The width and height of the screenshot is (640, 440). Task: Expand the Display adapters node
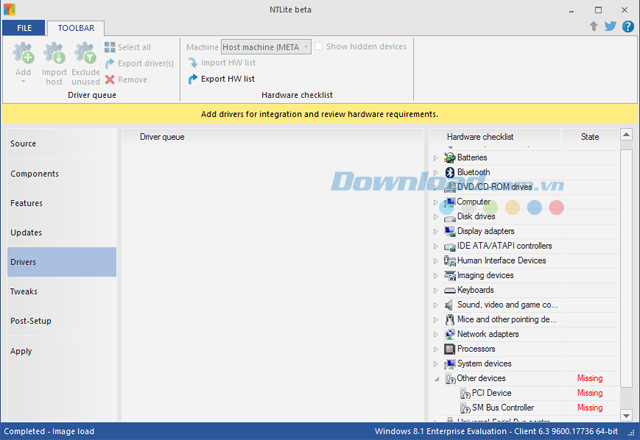point(436,231)
